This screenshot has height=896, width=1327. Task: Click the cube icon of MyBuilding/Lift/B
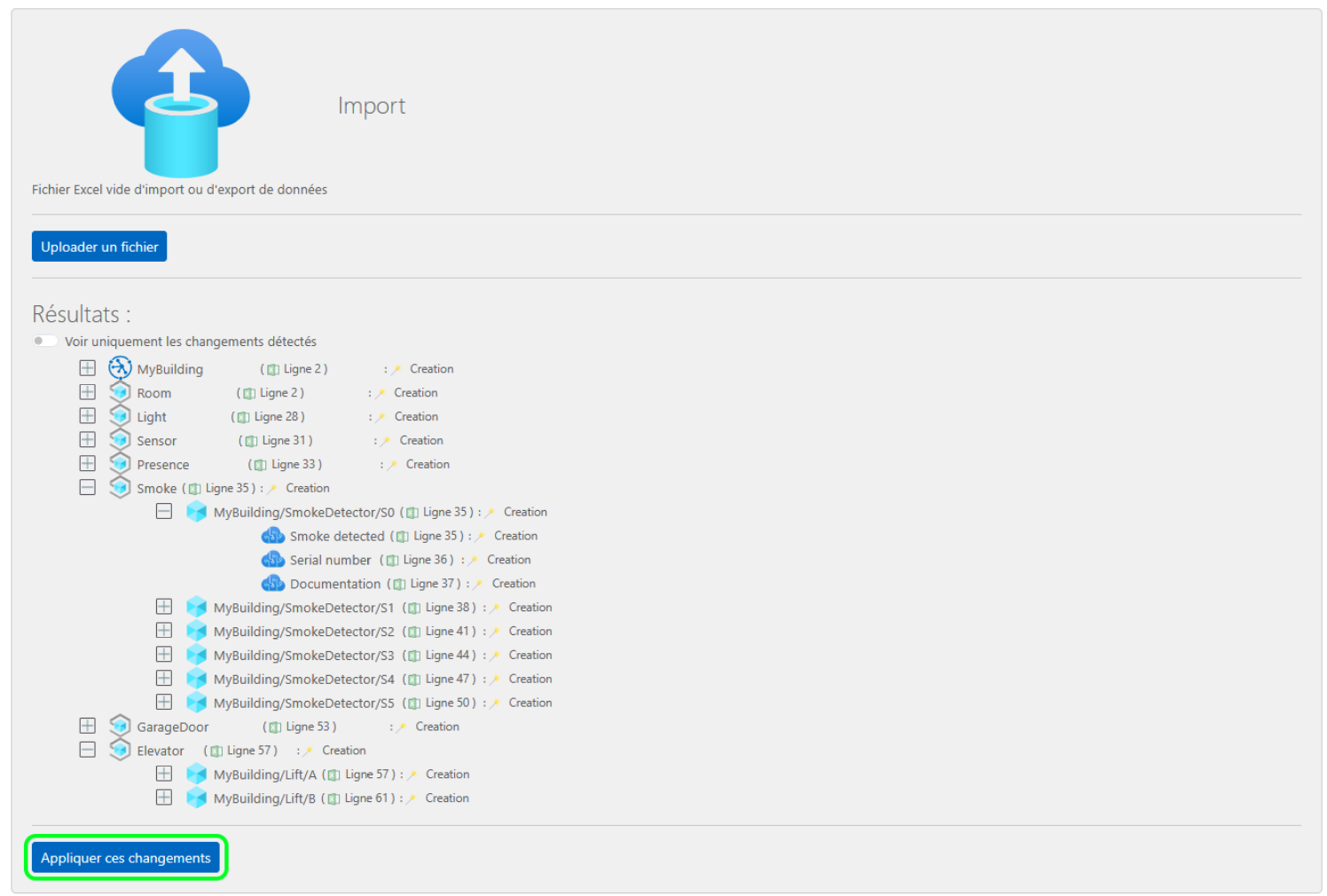point(196,797)
